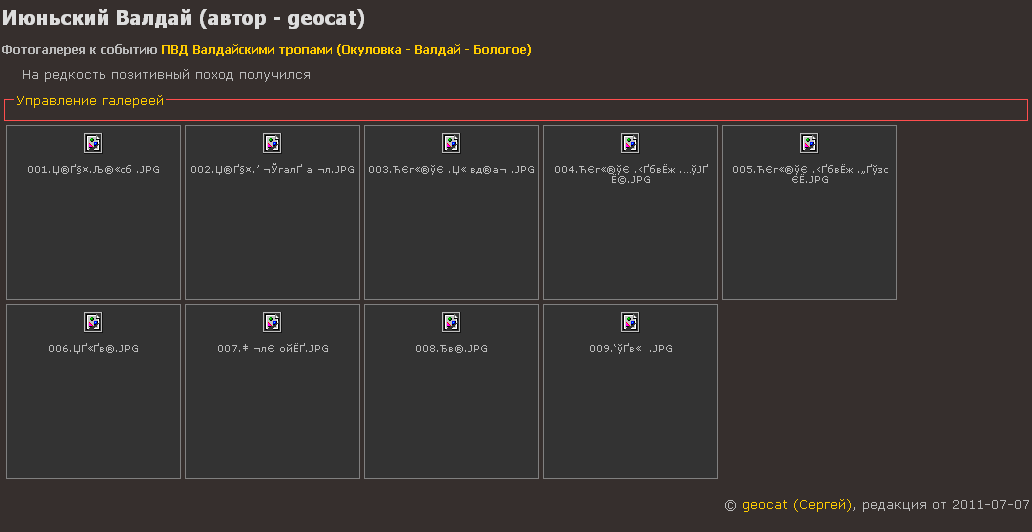Click the broken image icon in tile 001

93,143
